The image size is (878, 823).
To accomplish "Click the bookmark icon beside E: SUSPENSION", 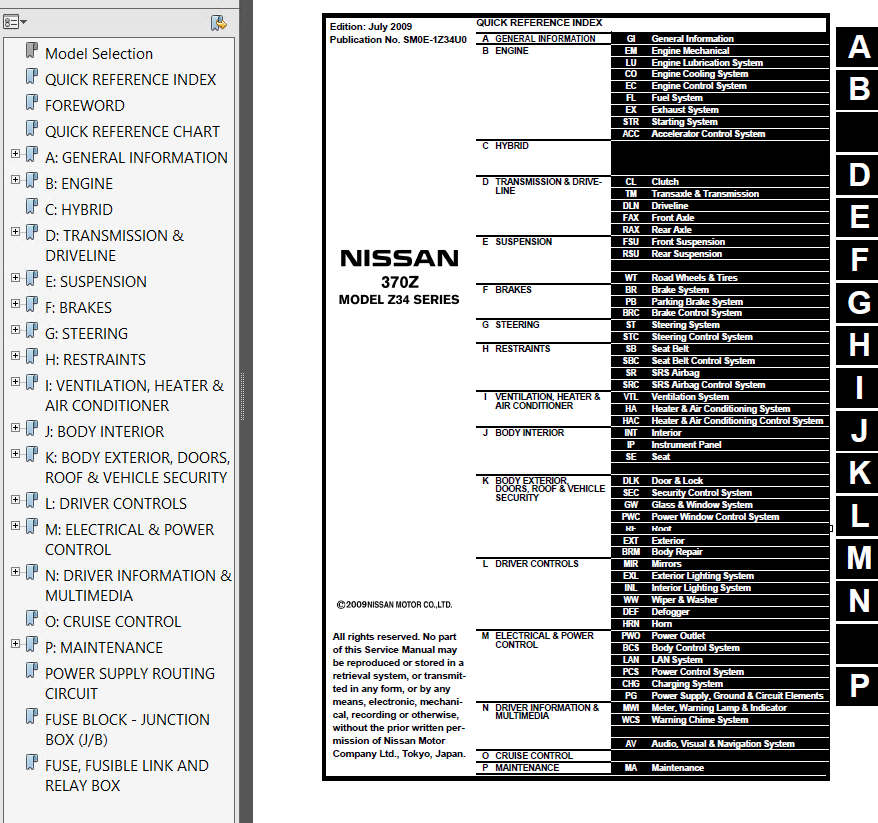I will click(x=32, y=278).
